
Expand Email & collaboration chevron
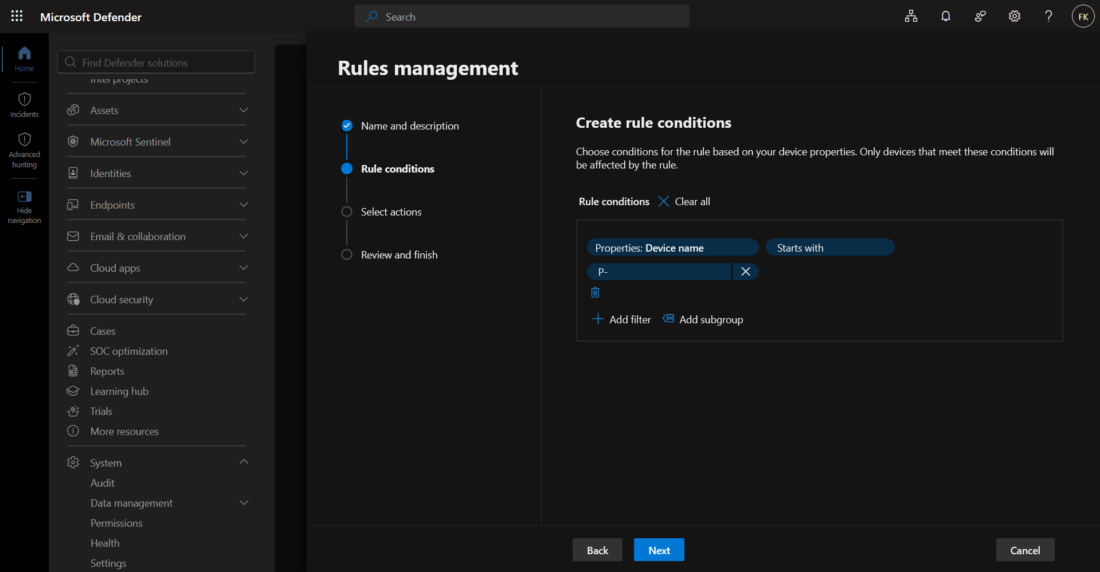(243, 237)
